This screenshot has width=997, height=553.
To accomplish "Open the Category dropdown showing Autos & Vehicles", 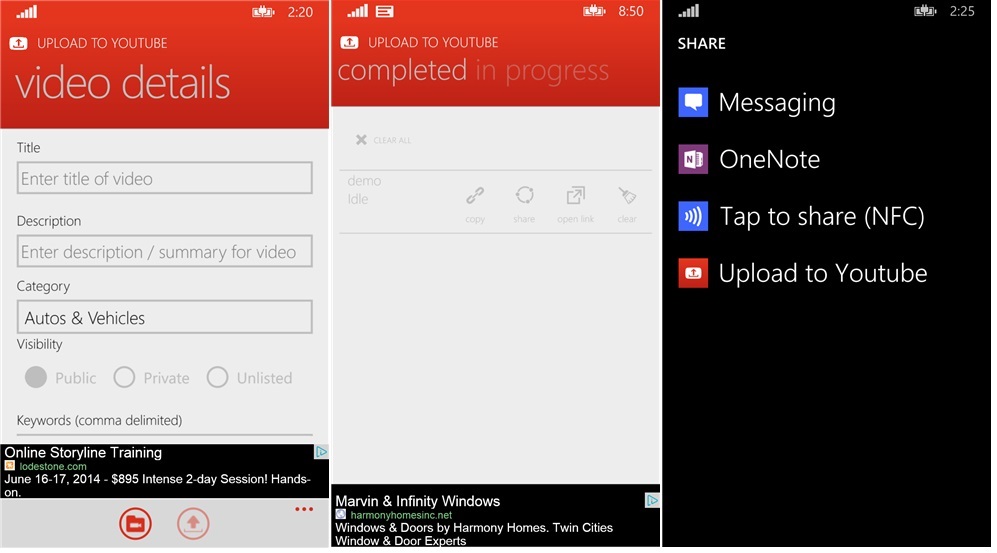I will [x=164, y=318].
